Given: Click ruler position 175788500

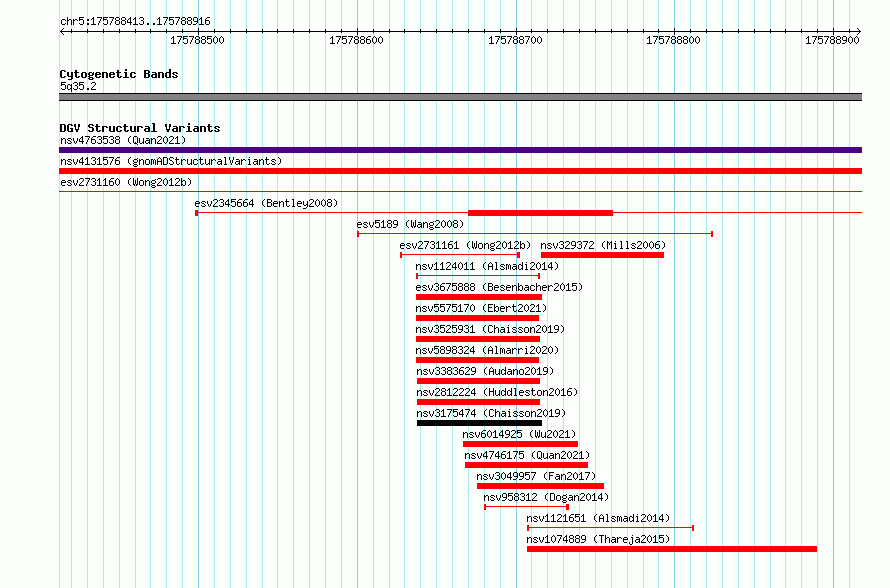Looking at the screenshot, I should coord(198,40).
